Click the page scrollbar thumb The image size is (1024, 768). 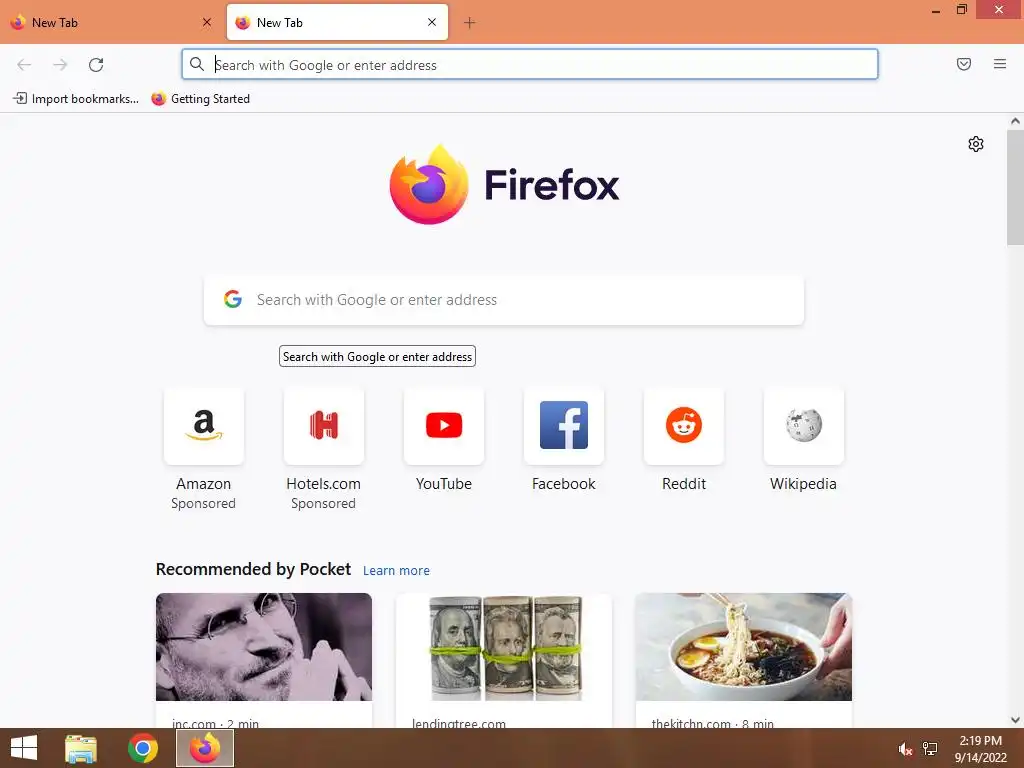click(x=1015, y=187)
